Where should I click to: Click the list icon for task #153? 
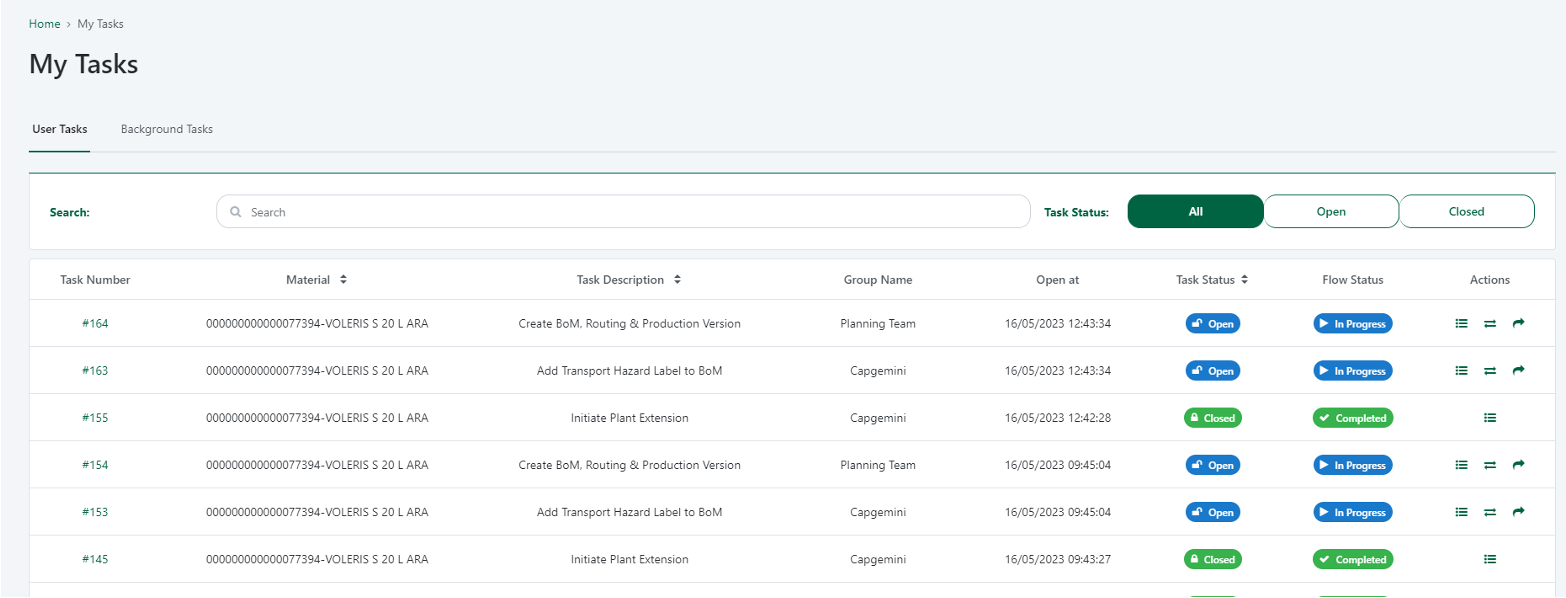[x=1461, y=512]
